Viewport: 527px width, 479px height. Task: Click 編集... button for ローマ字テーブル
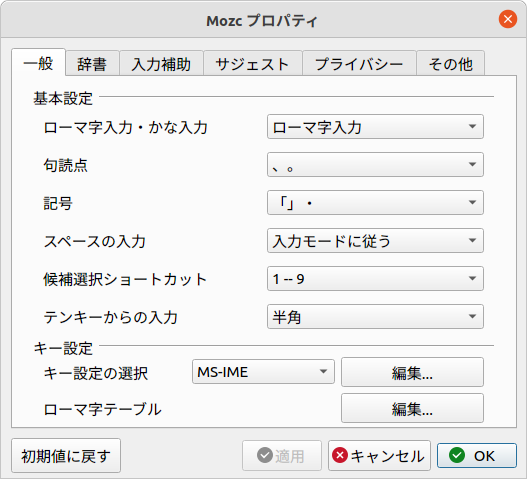click(412, 408)
